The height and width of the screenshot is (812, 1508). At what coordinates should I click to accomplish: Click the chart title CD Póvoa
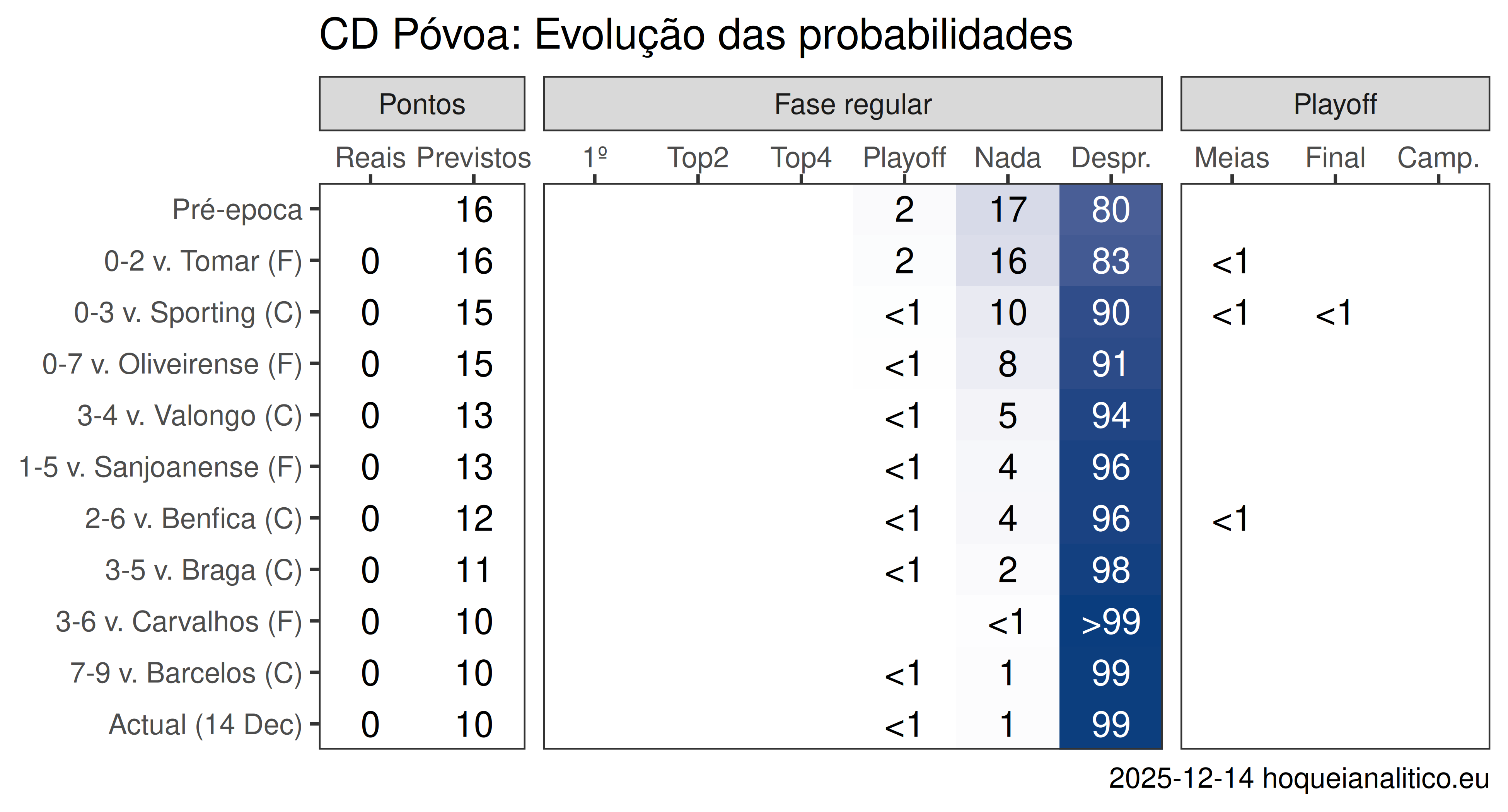click(x=696, y=35)
